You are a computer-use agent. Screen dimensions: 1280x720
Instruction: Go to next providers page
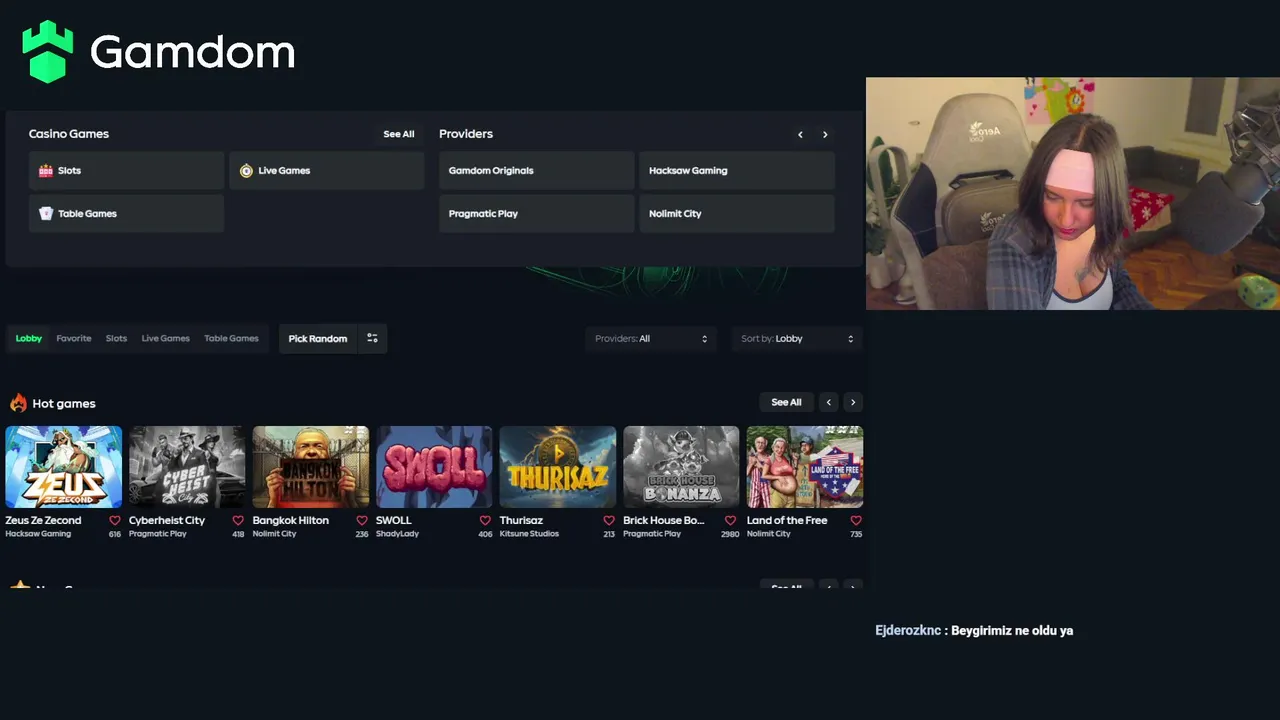(825, 135)
